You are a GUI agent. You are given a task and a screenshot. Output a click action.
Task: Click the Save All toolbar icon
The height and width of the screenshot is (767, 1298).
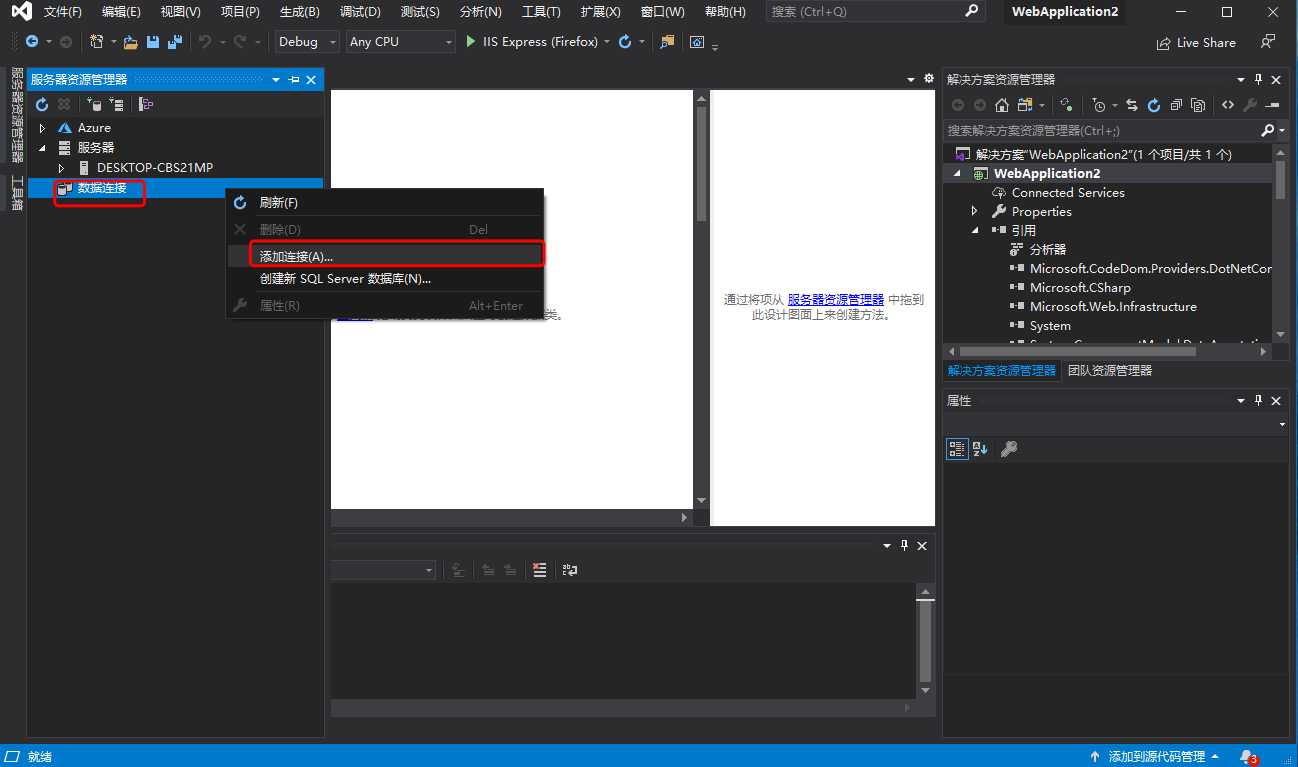tap(175, 42)
